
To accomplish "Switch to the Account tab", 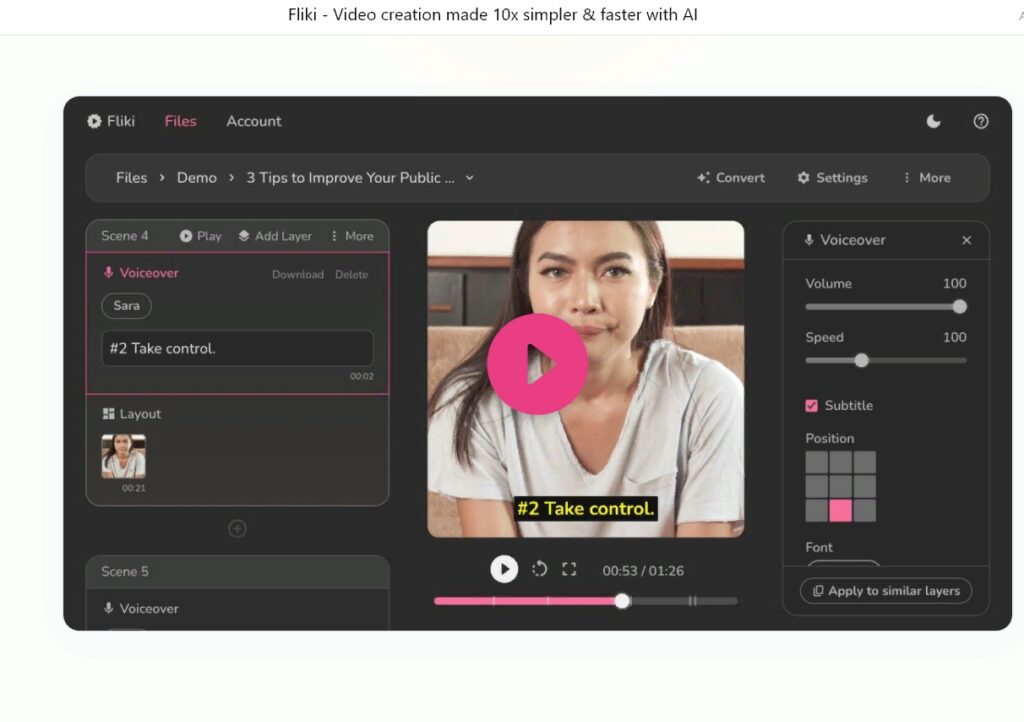I will point(254,121).
